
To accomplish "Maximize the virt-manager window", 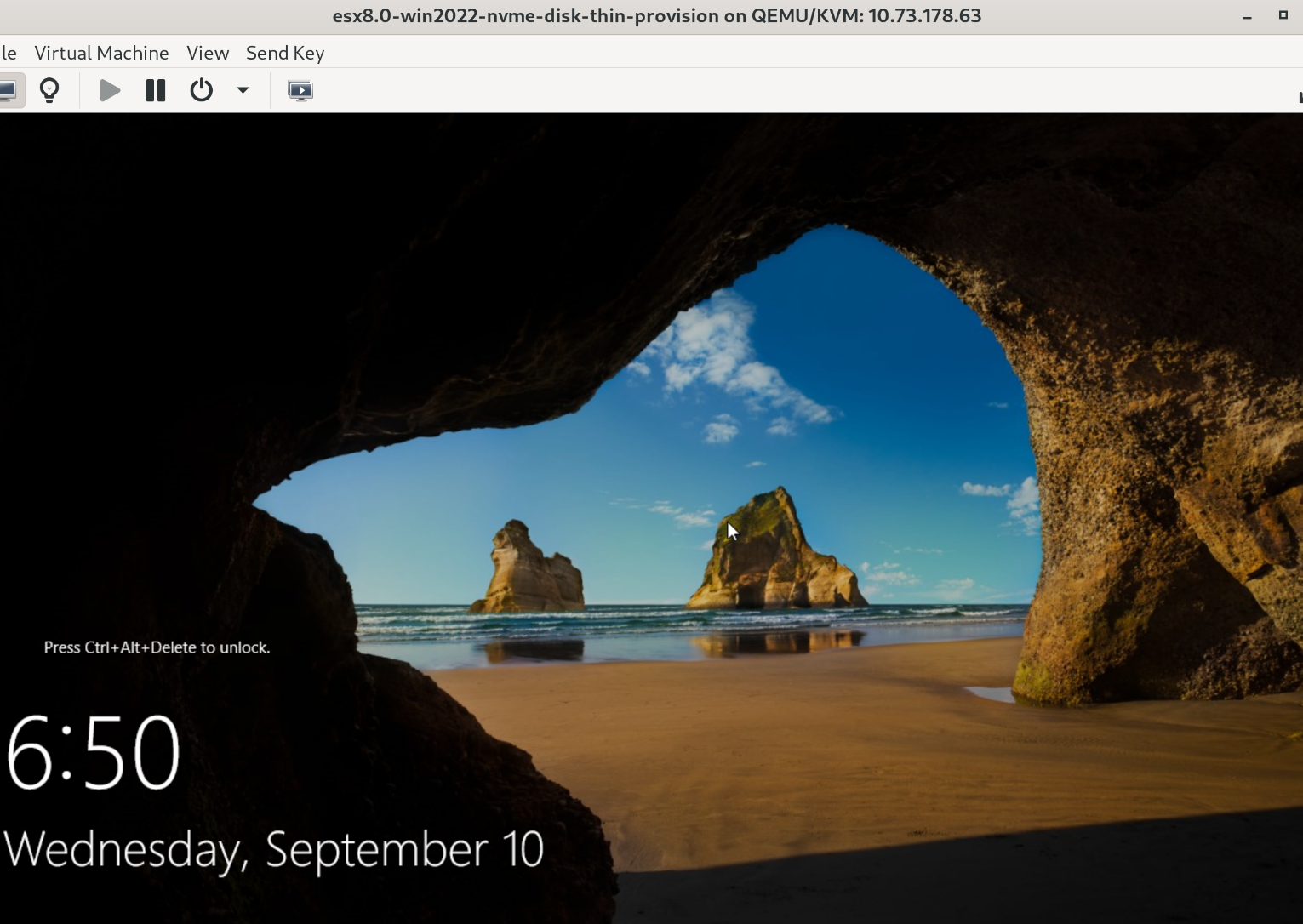I will [1283, 15].
